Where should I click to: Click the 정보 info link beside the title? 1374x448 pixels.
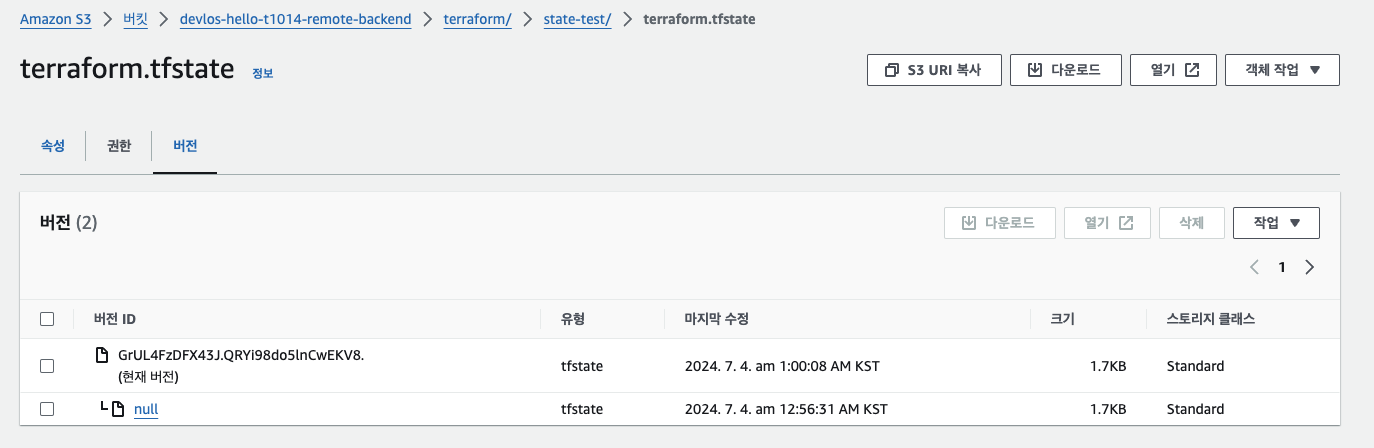[262, 73]
